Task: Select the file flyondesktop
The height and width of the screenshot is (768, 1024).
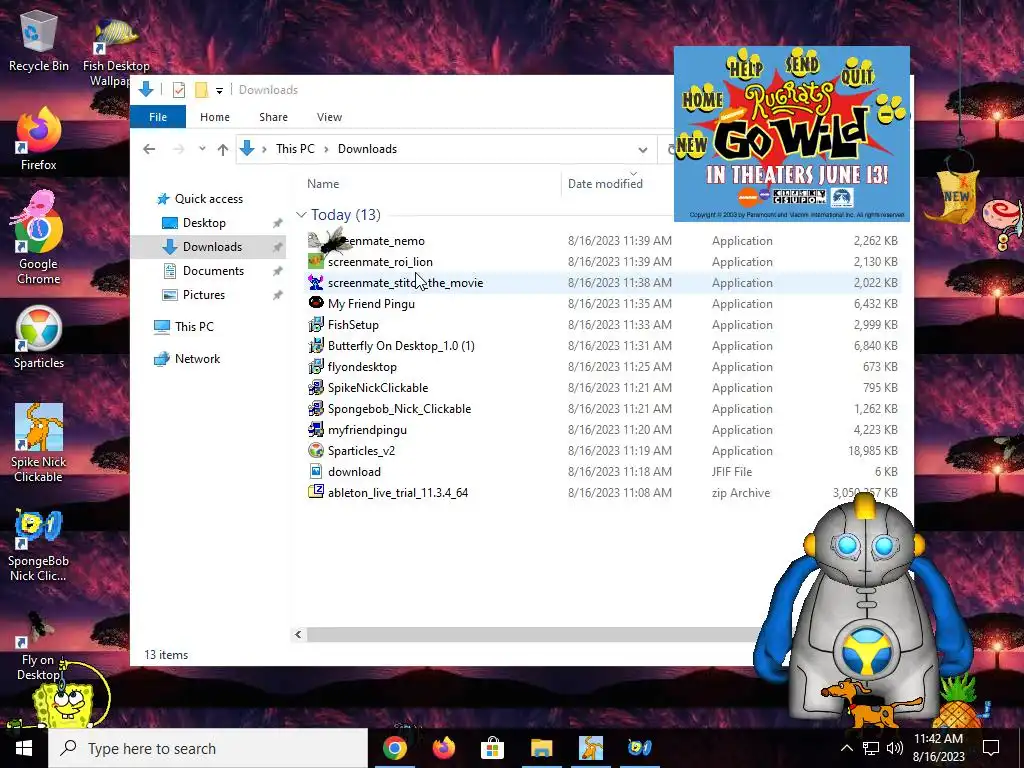Action: tap(362, 366)
